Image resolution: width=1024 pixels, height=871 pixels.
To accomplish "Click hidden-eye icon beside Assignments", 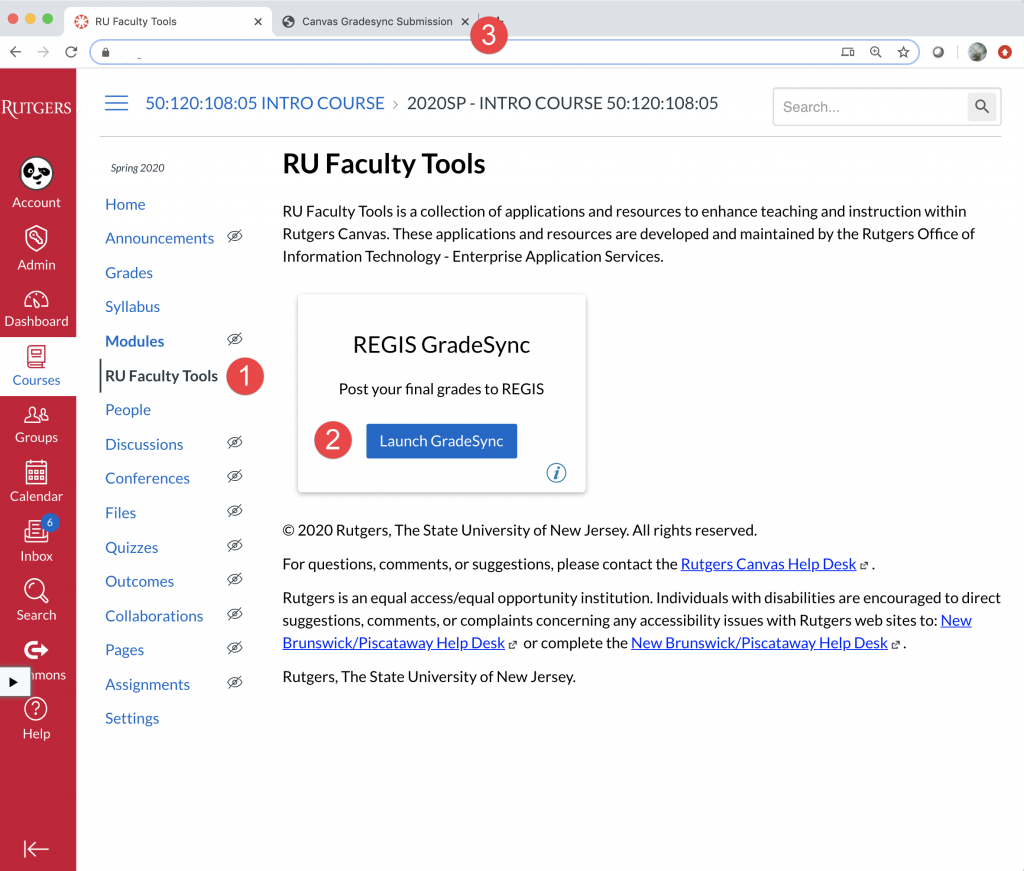I will [234, 682].
